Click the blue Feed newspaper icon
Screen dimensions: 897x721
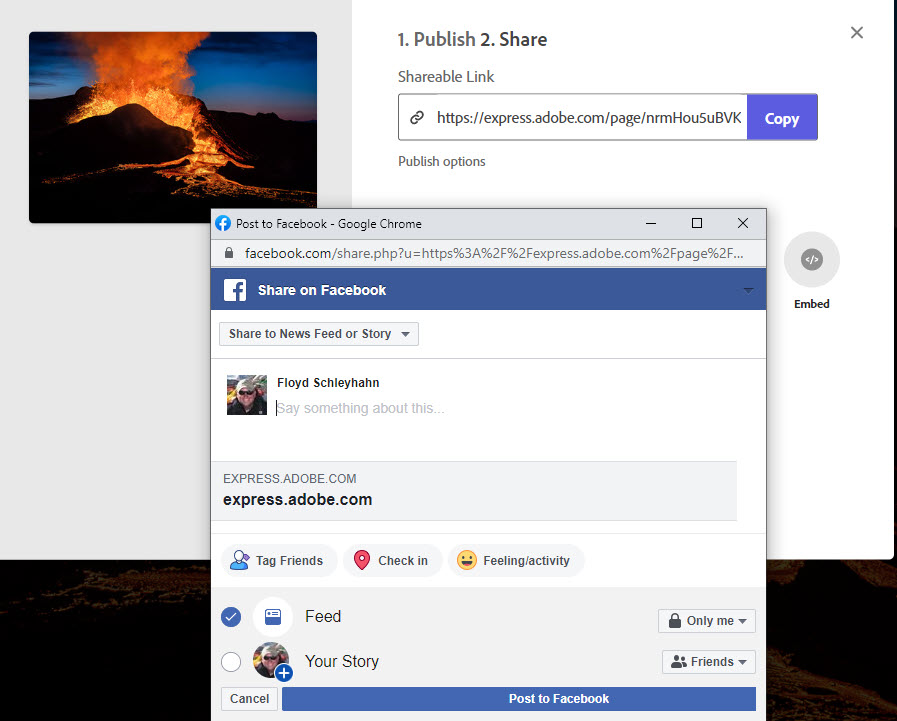click(x=272, y=616)
